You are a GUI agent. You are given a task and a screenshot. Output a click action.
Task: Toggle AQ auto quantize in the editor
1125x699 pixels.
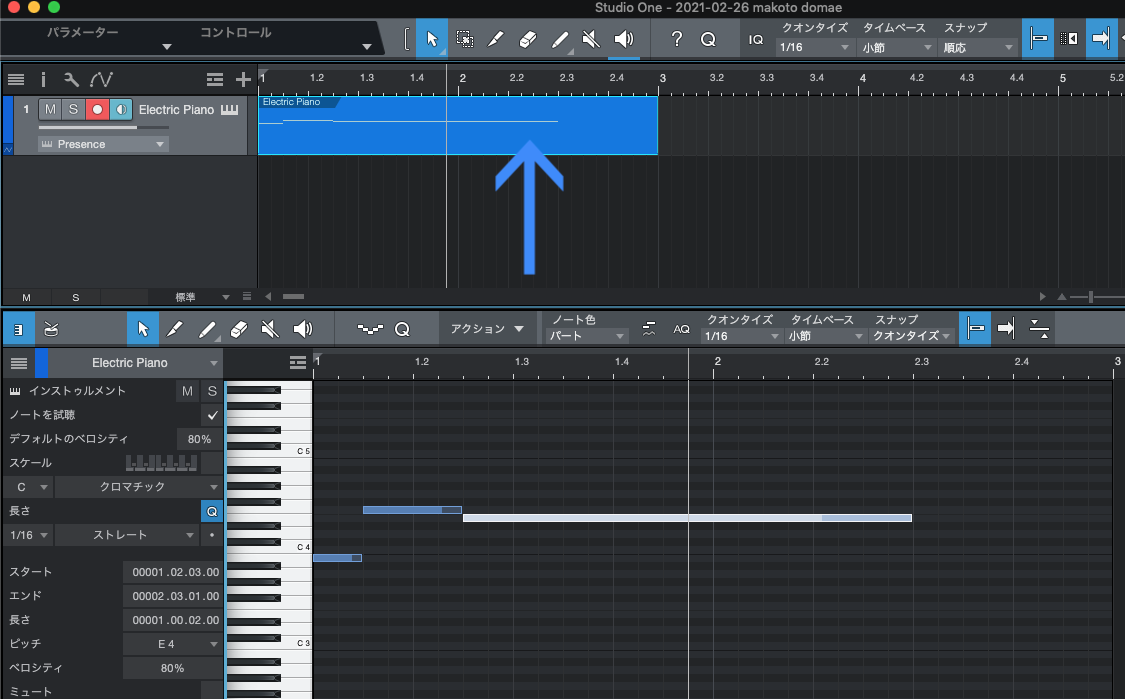click(682, 329)
